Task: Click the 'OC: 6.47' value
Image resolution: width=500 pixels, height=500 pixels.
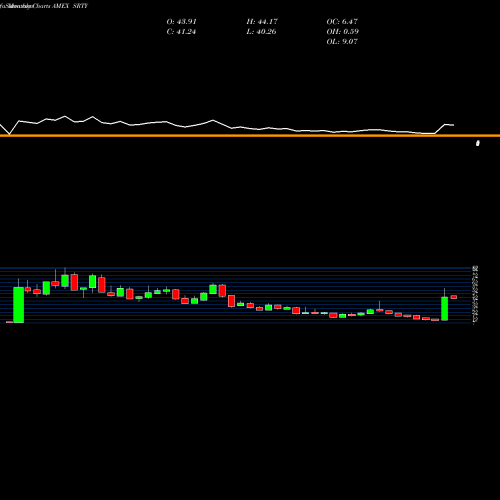Action: pos(342,22)
